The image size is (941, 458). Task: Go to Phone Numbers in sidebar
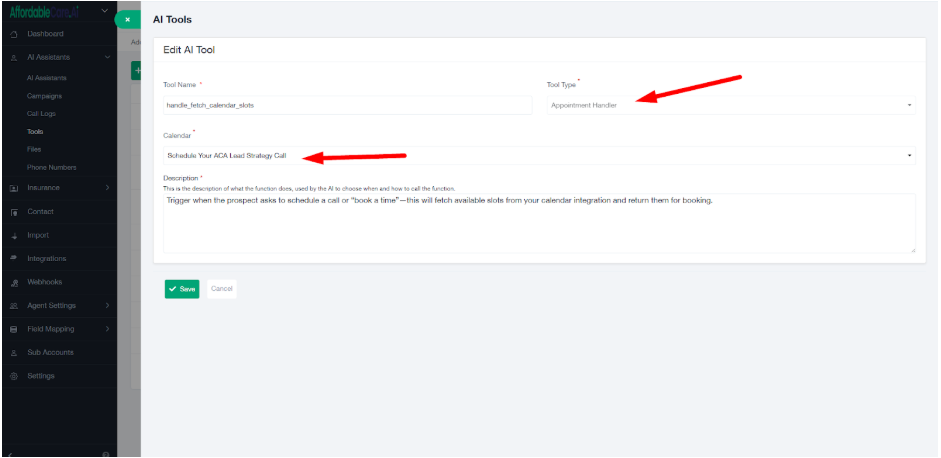click(51, 167)
